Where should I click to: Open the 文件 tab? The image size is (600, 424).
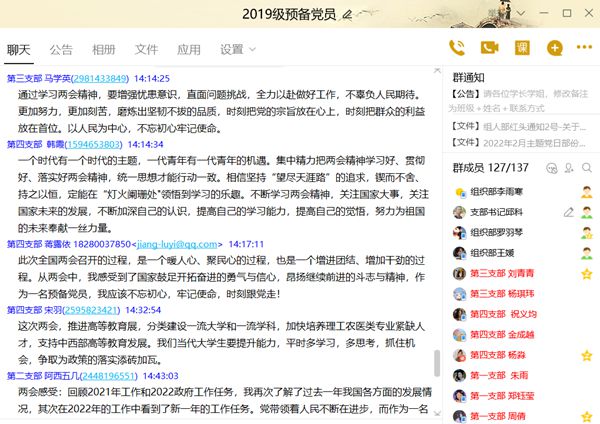(x=146, y=49)
